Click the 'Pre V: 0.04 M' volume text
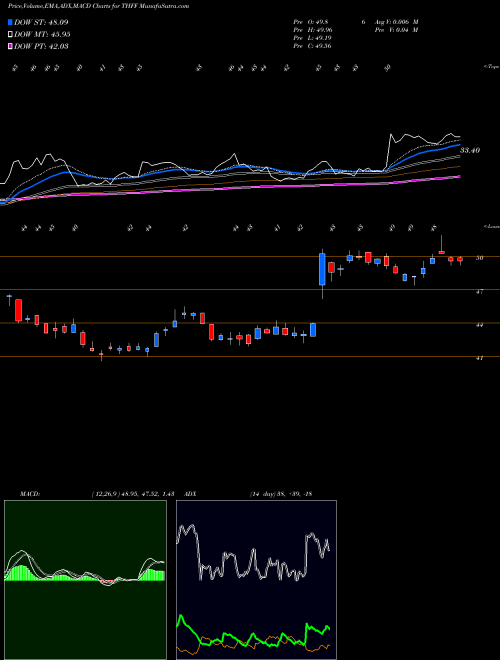The image size is (500, 660). tap(398, 30)
